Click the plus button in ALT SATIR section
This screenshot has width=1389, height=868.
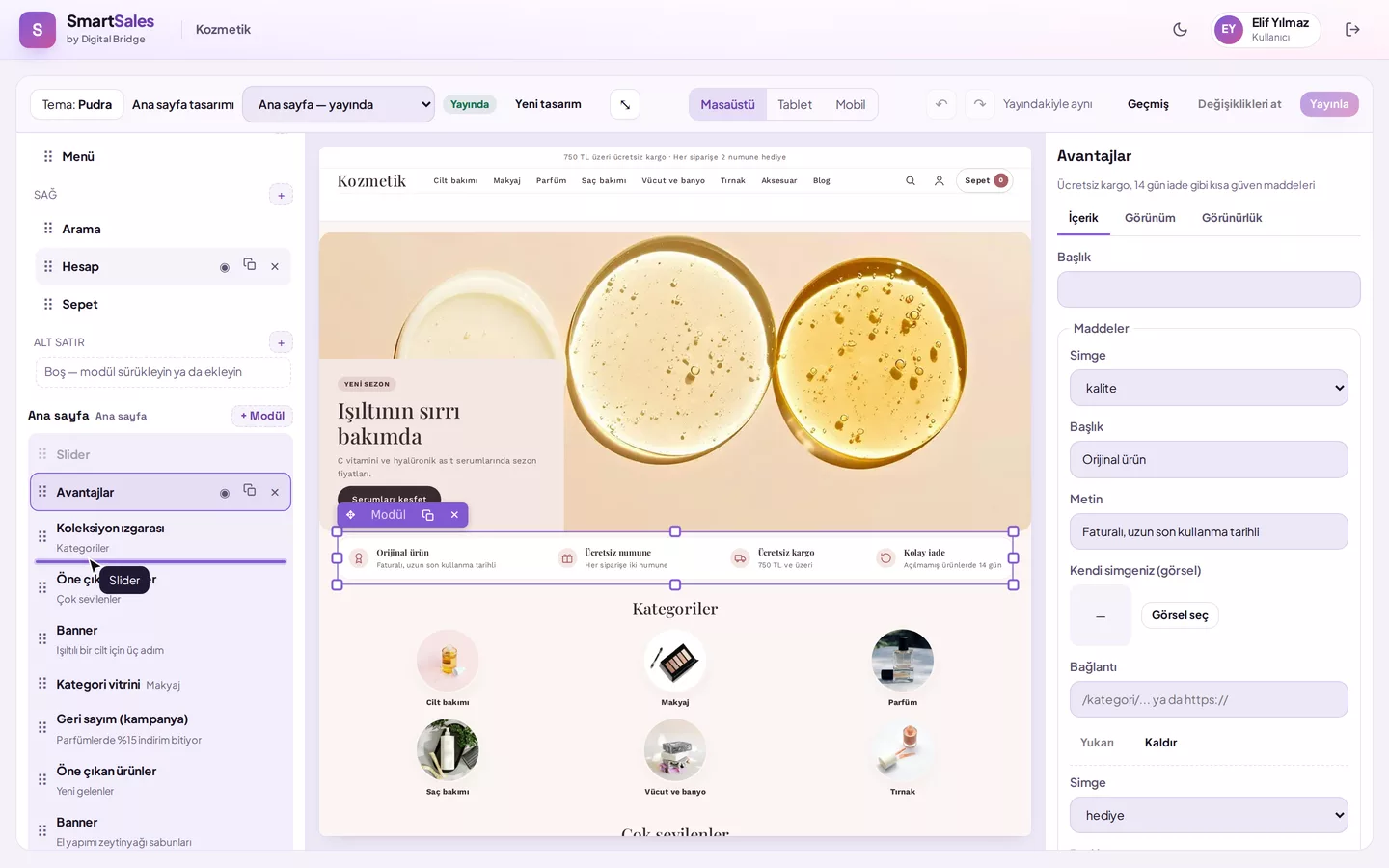[281, 342]
